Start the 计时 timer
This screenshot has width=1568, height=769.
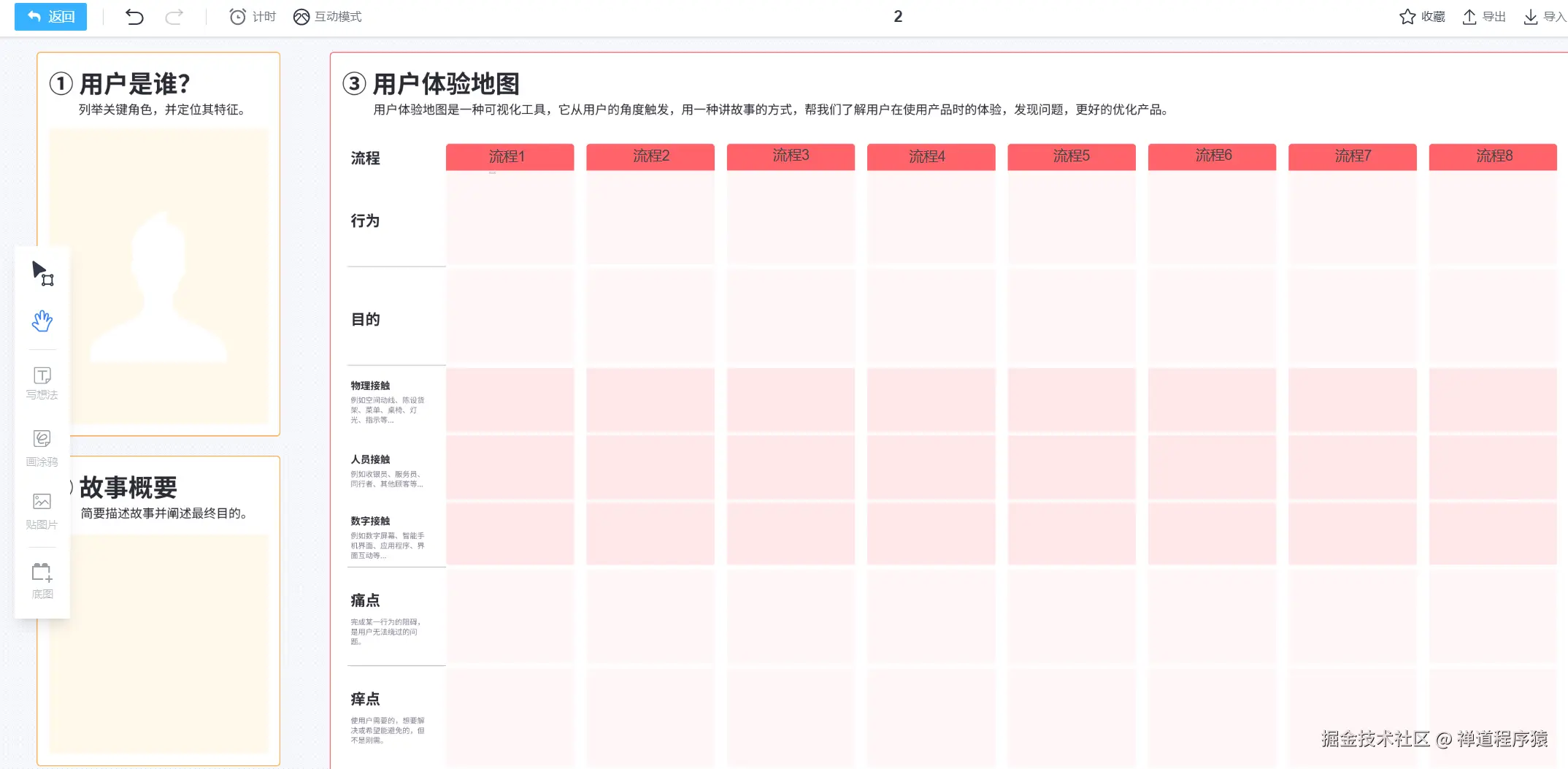253,16
